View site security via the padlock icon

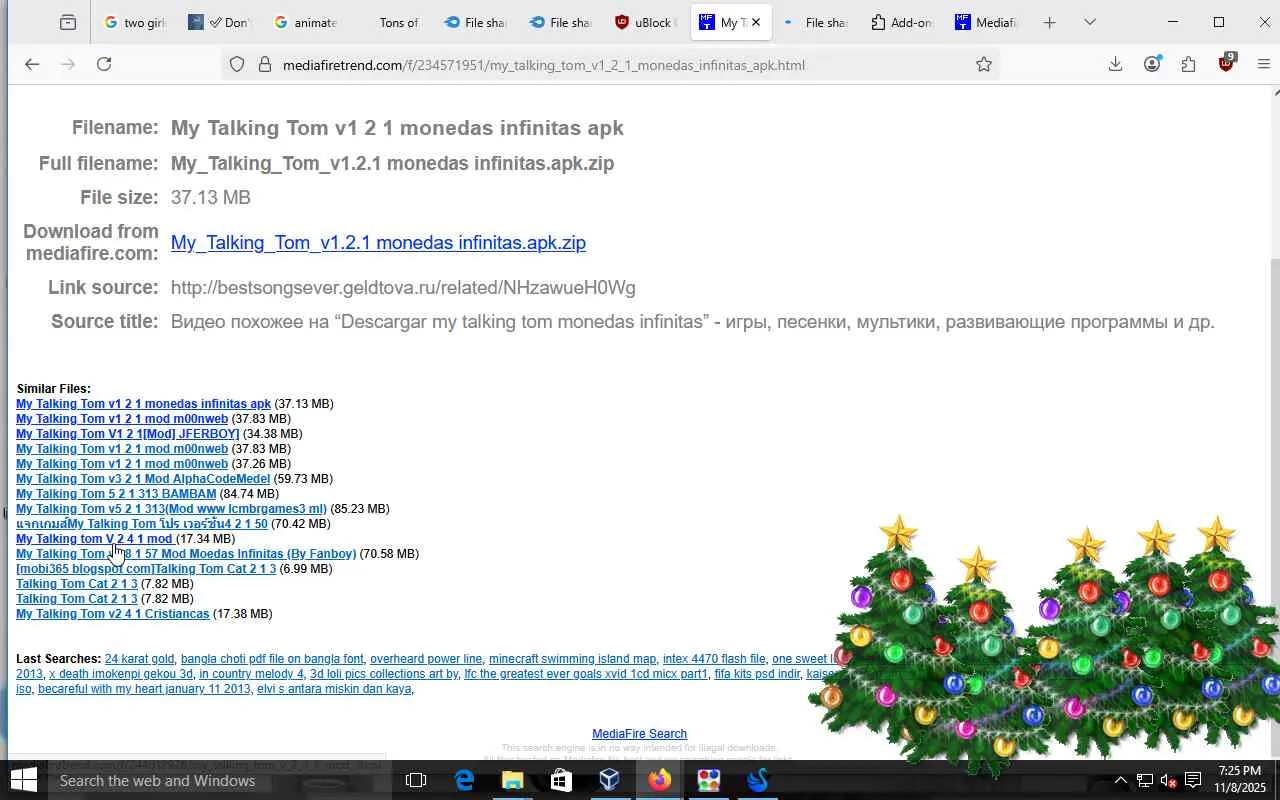point(264,65)
